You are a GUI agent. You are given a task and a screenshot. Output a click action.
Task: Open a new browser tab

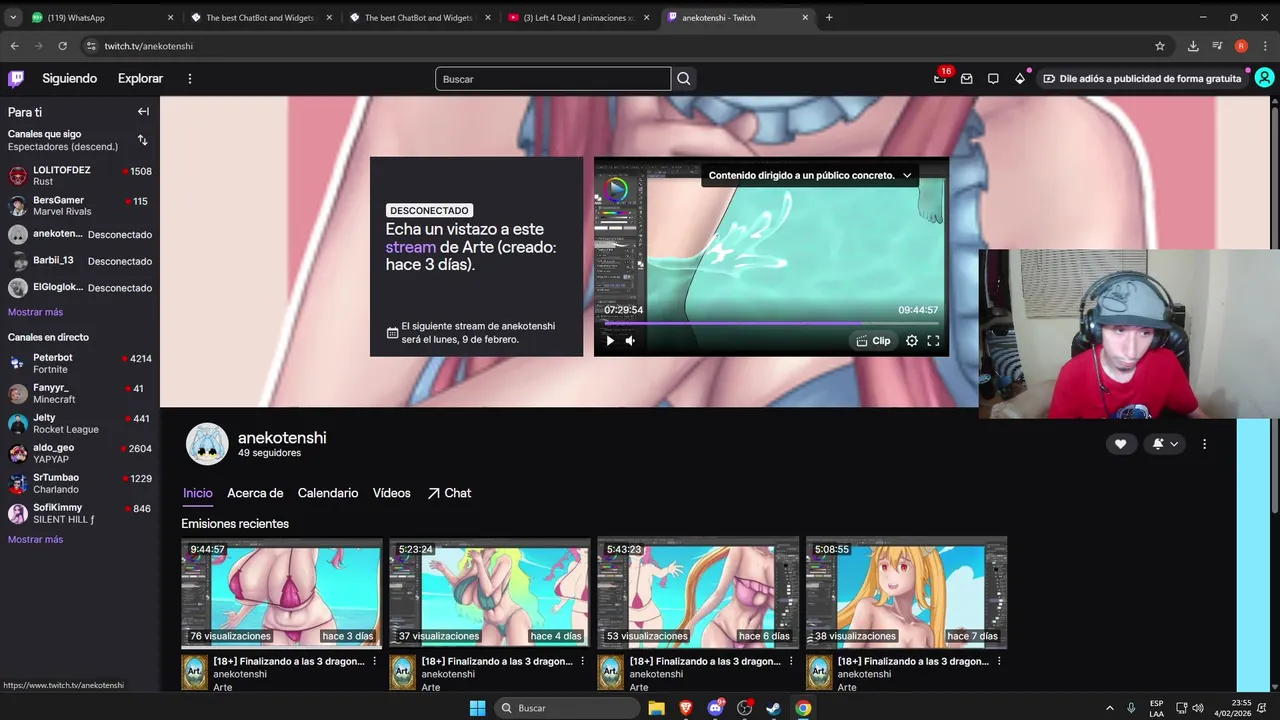829,17
